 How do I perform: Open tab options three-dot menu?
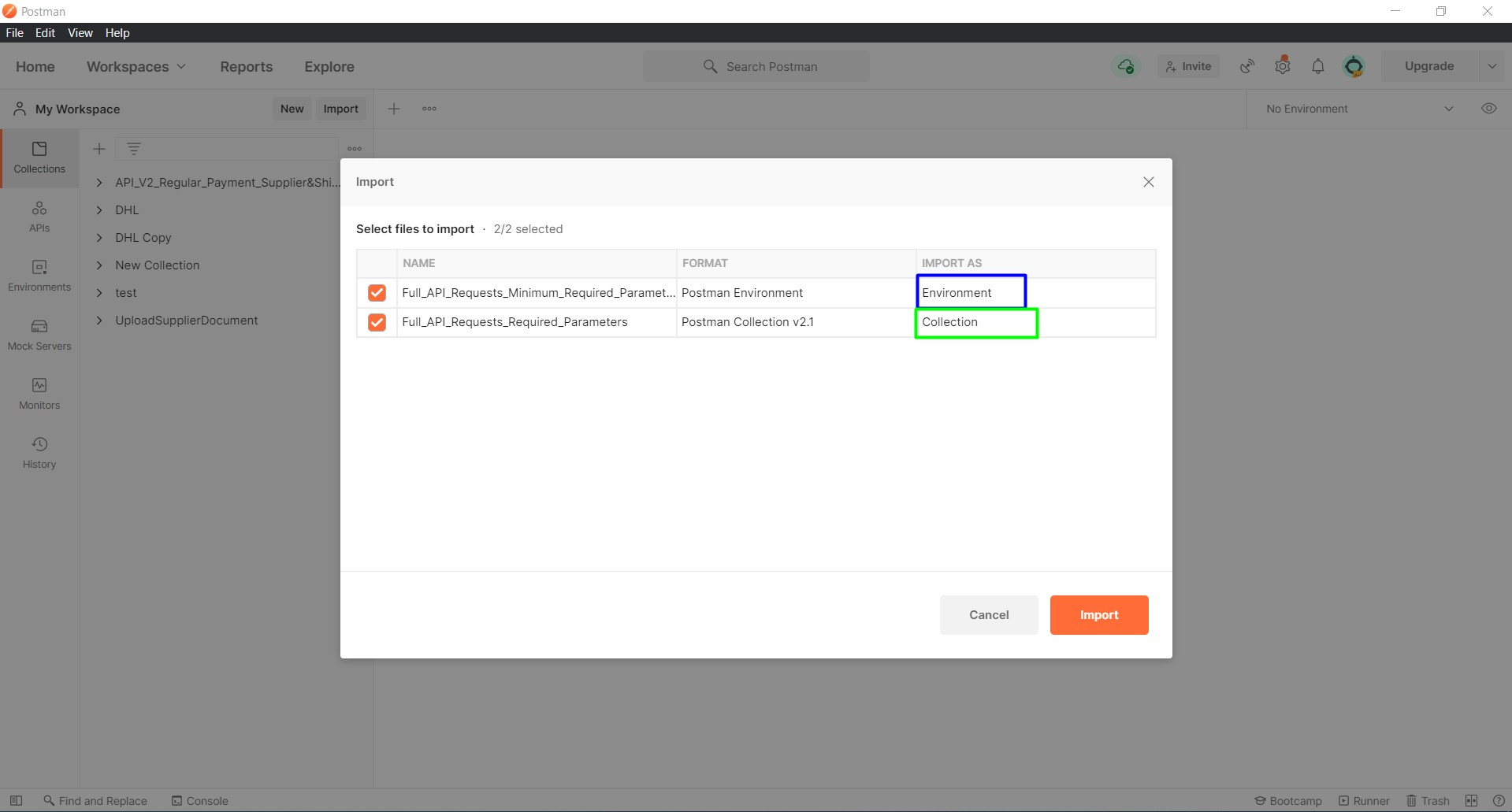pos(429,109)
